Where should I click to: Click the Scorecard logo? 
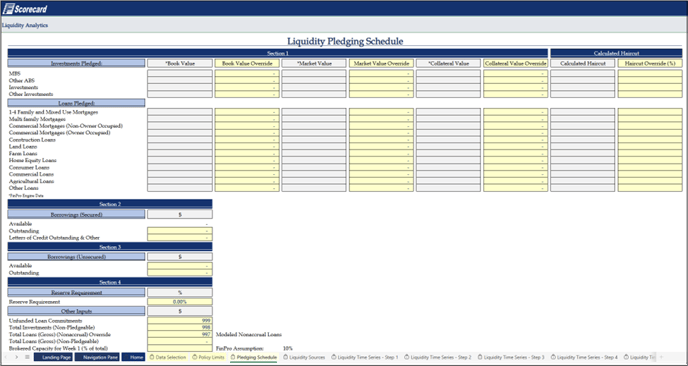(x=25, y=9)
